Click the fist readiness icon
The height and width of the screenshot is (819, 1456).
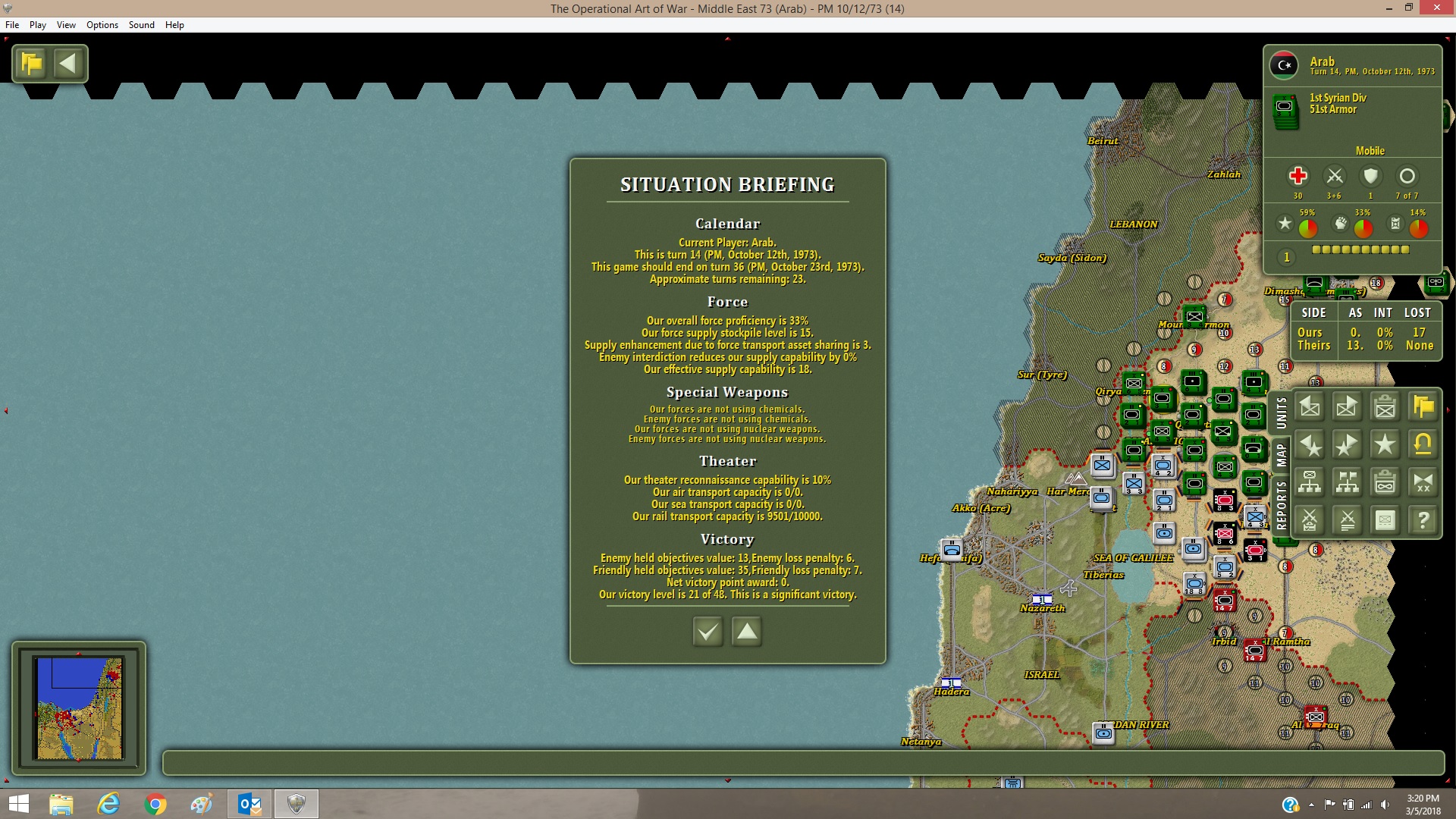tap(1341, 223)
